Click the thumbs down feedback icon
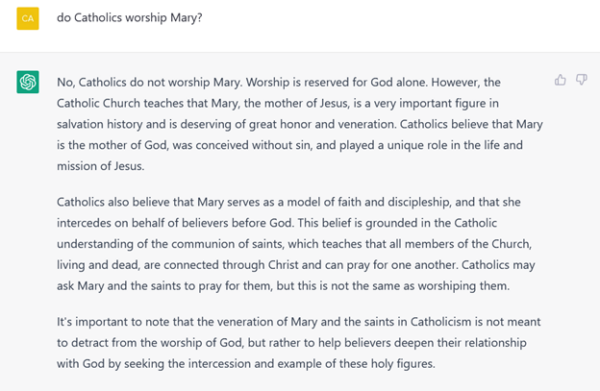Viewport: 600px width, 391px height. coord(581,80)
